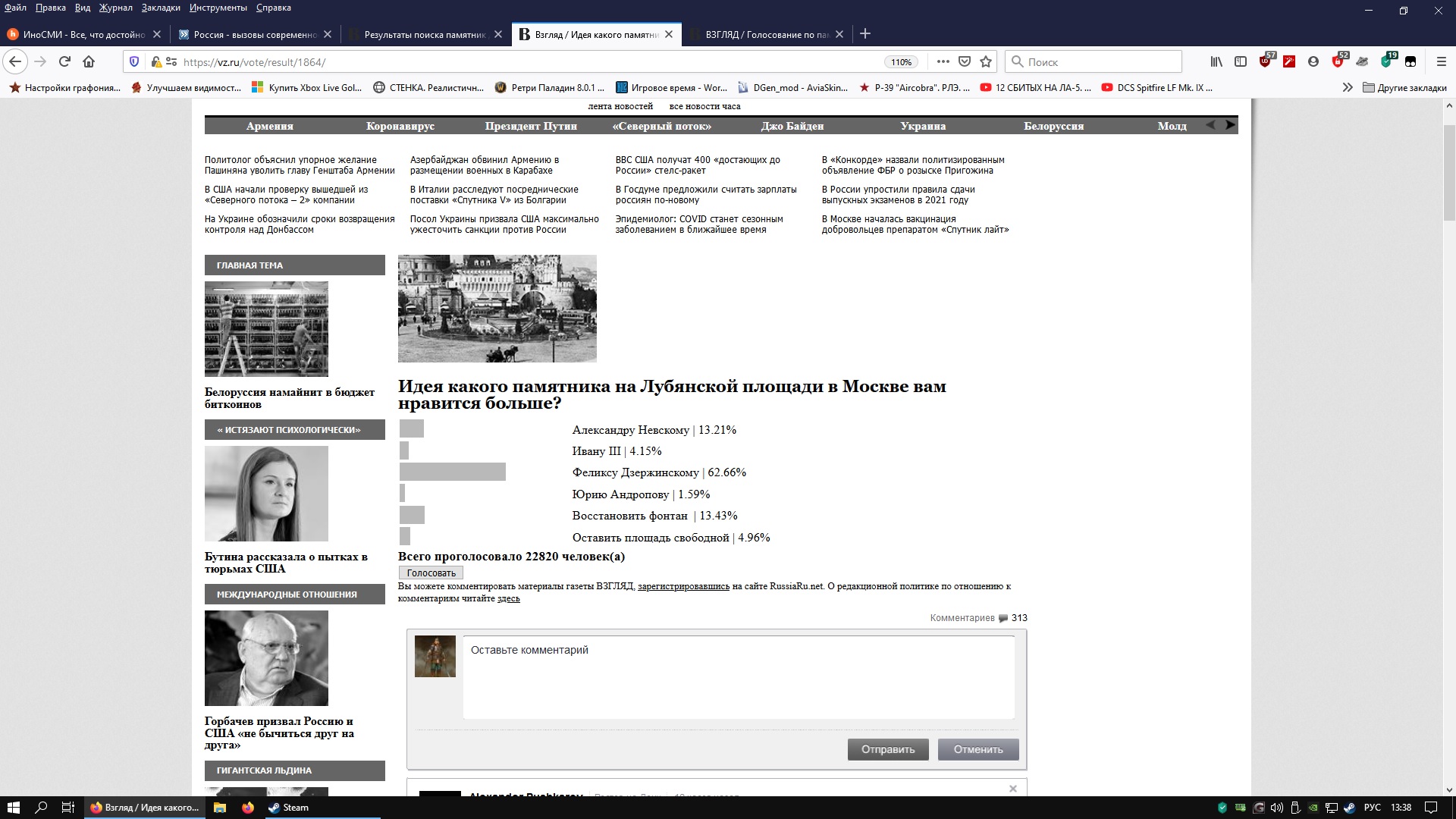
Task: Open the Файл menu
Action: point(15,8)
